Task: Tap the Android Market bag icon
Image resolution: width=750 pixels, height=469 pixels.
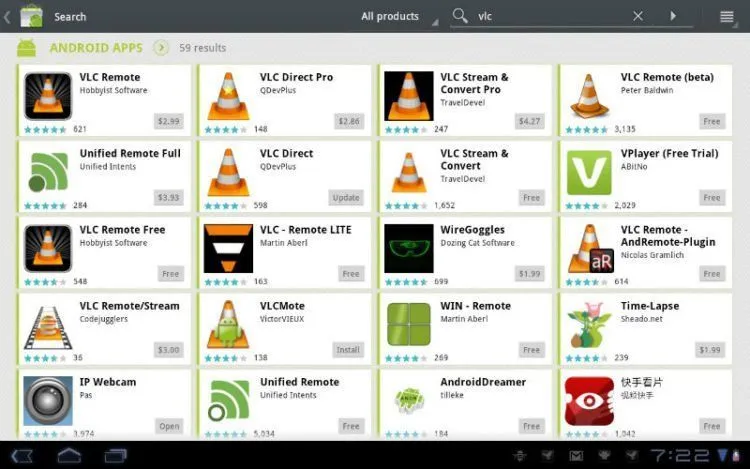Action: click(32, 16)
